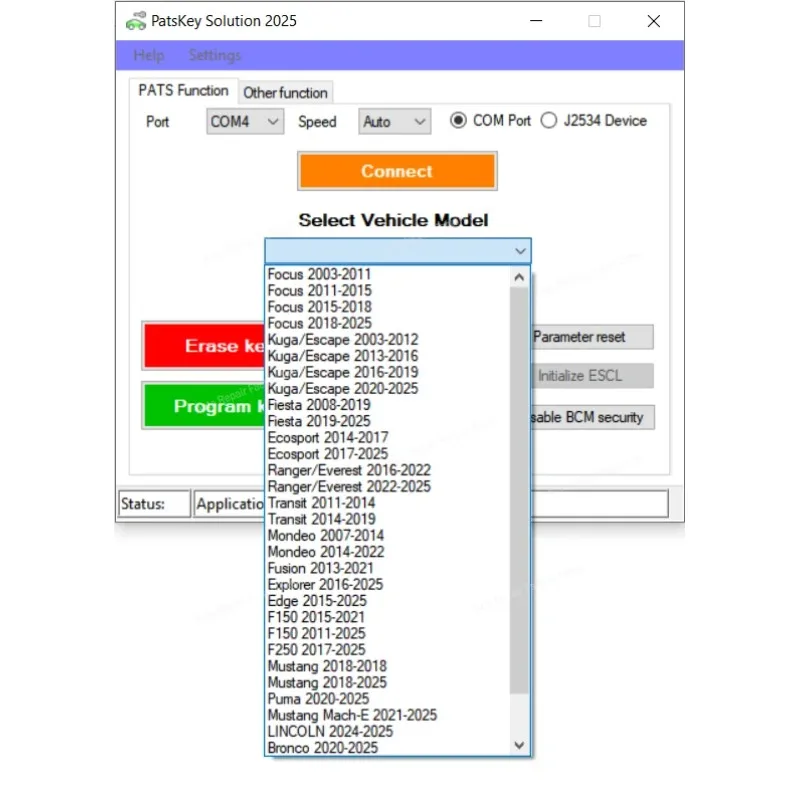Choose Bronco 2020-2025 from the list
The width and height of the screenshot is (800, 800).
[388, 748]
